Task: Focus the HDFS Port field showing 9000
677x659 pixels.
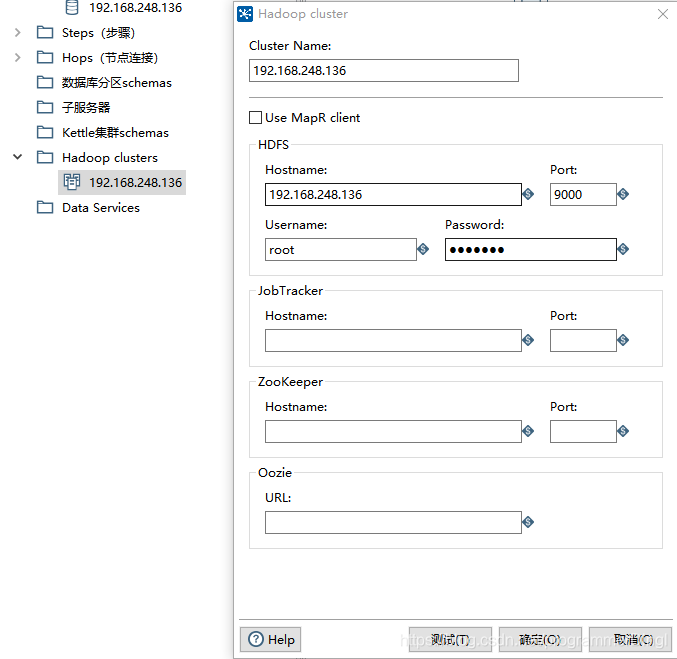Action: click(x=583, y=194)
